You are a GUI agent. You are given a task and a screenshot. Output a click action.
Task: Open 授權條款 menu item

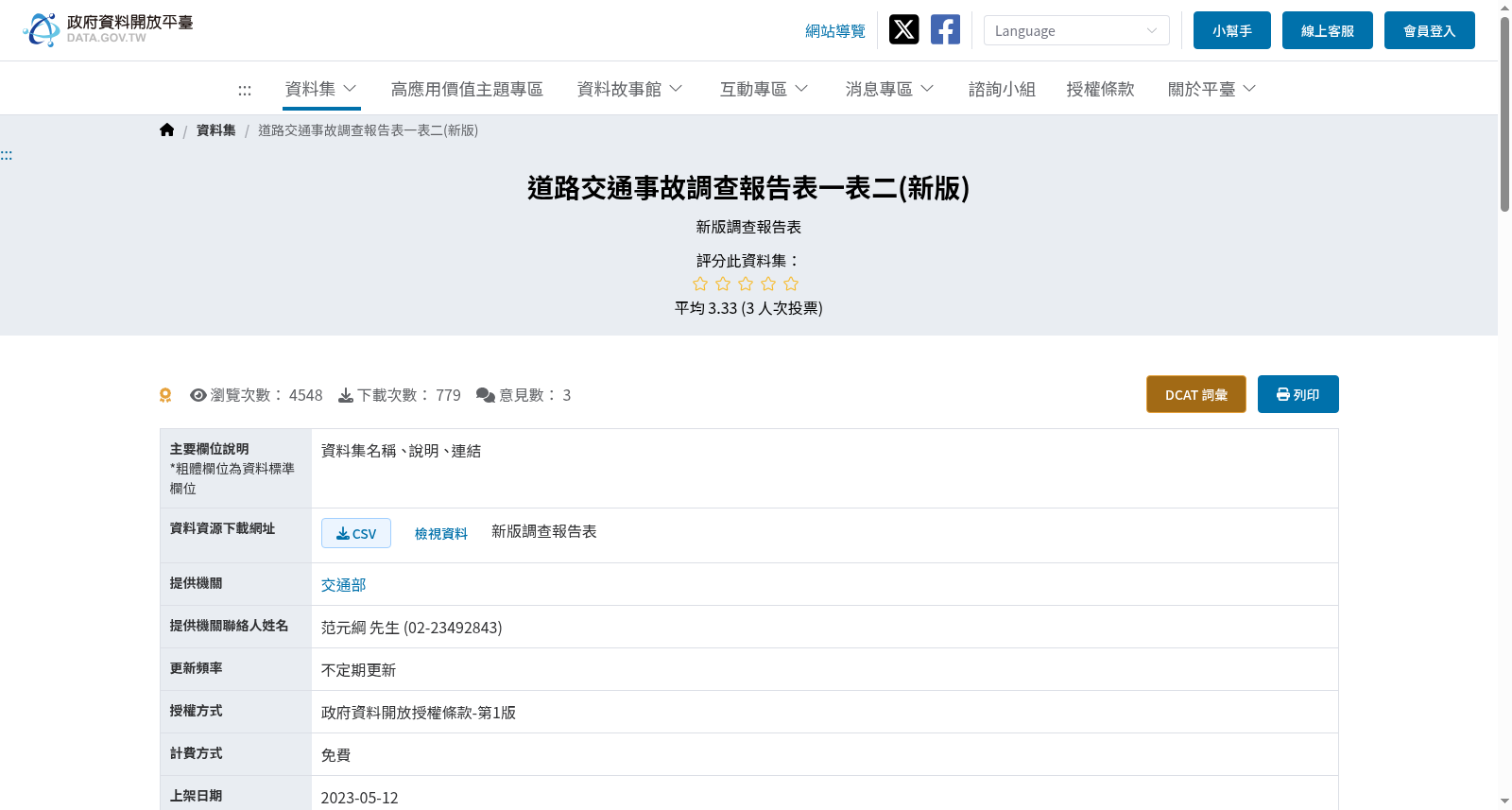pos(1100,89)
